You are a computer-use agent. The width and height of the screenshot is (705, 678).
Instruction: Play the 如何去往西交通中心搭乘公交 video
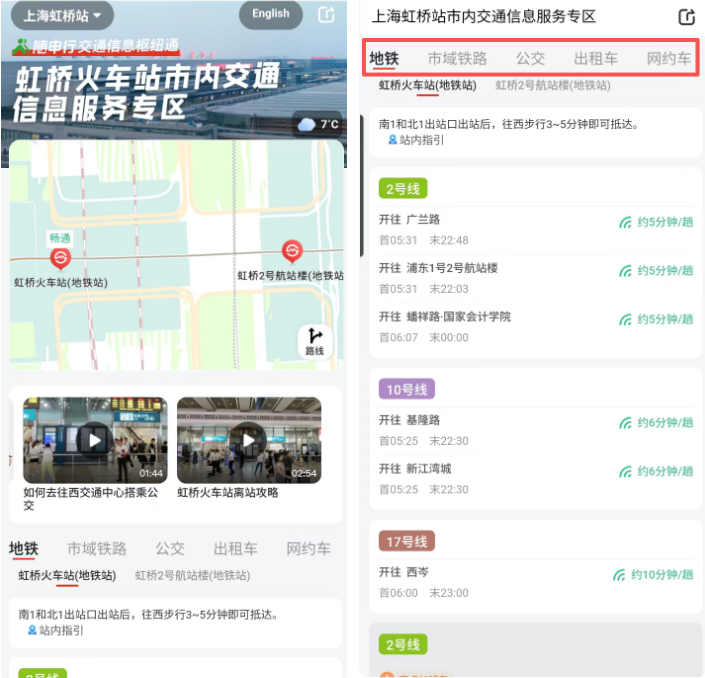[95, 440]
